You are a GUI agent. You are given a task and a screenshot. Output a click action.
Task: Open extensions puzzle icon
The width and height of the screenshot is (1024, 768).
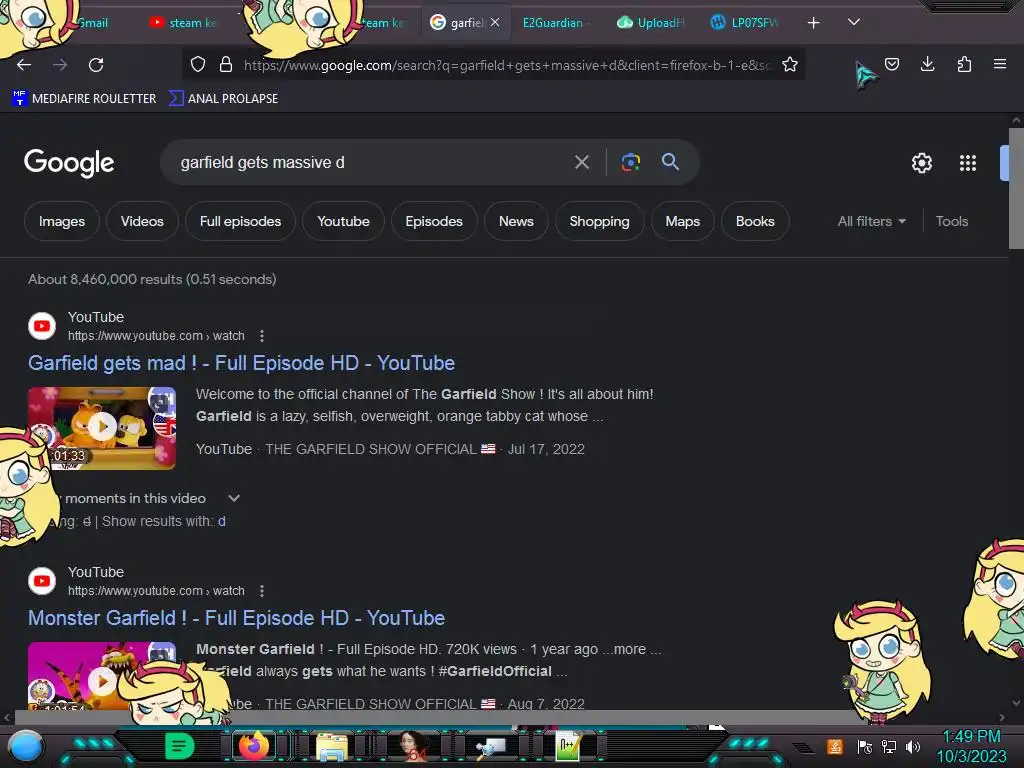point(964,64)
